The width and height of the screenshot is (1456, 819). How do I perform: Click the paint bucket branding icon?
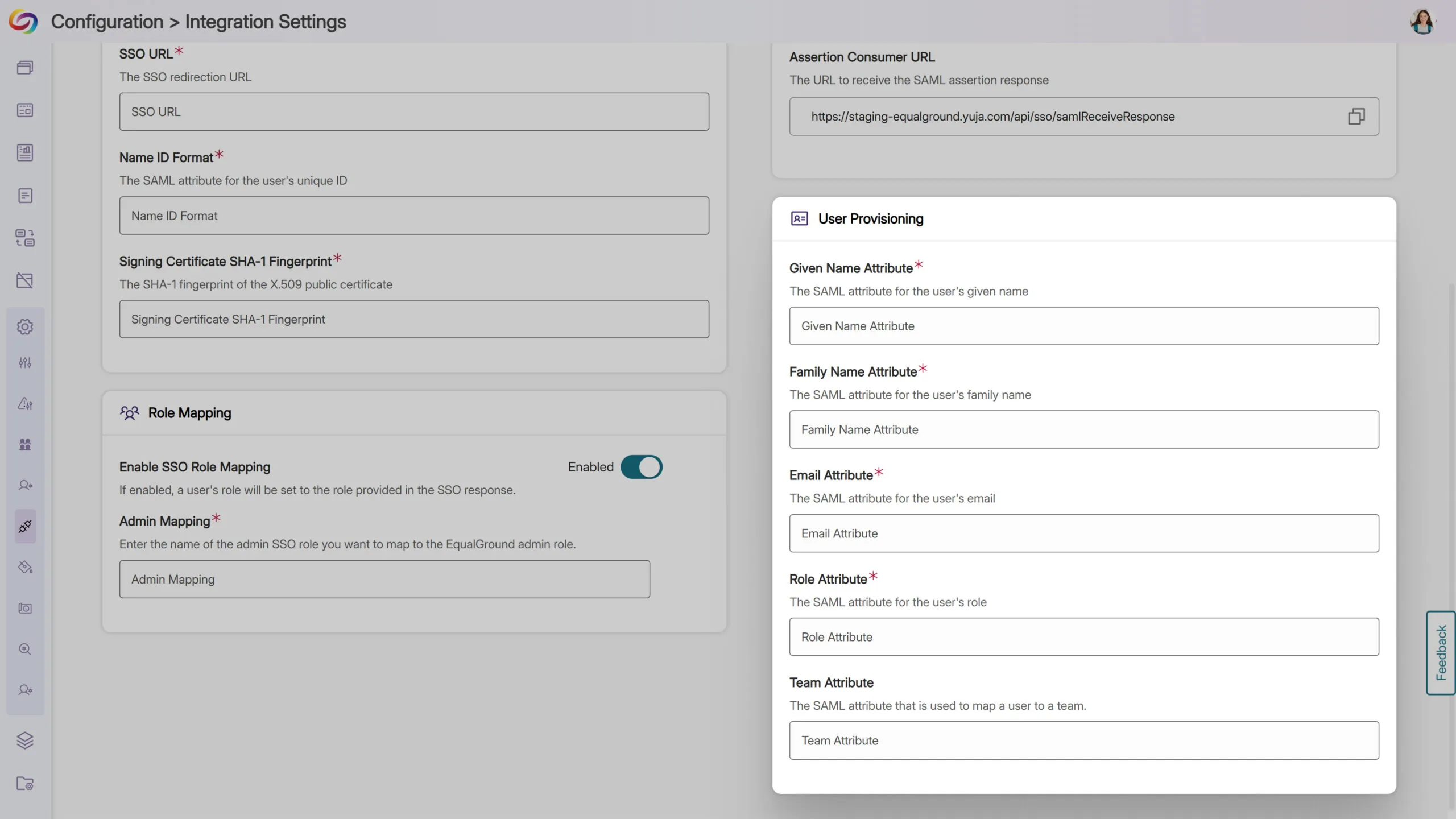(25, 567)
